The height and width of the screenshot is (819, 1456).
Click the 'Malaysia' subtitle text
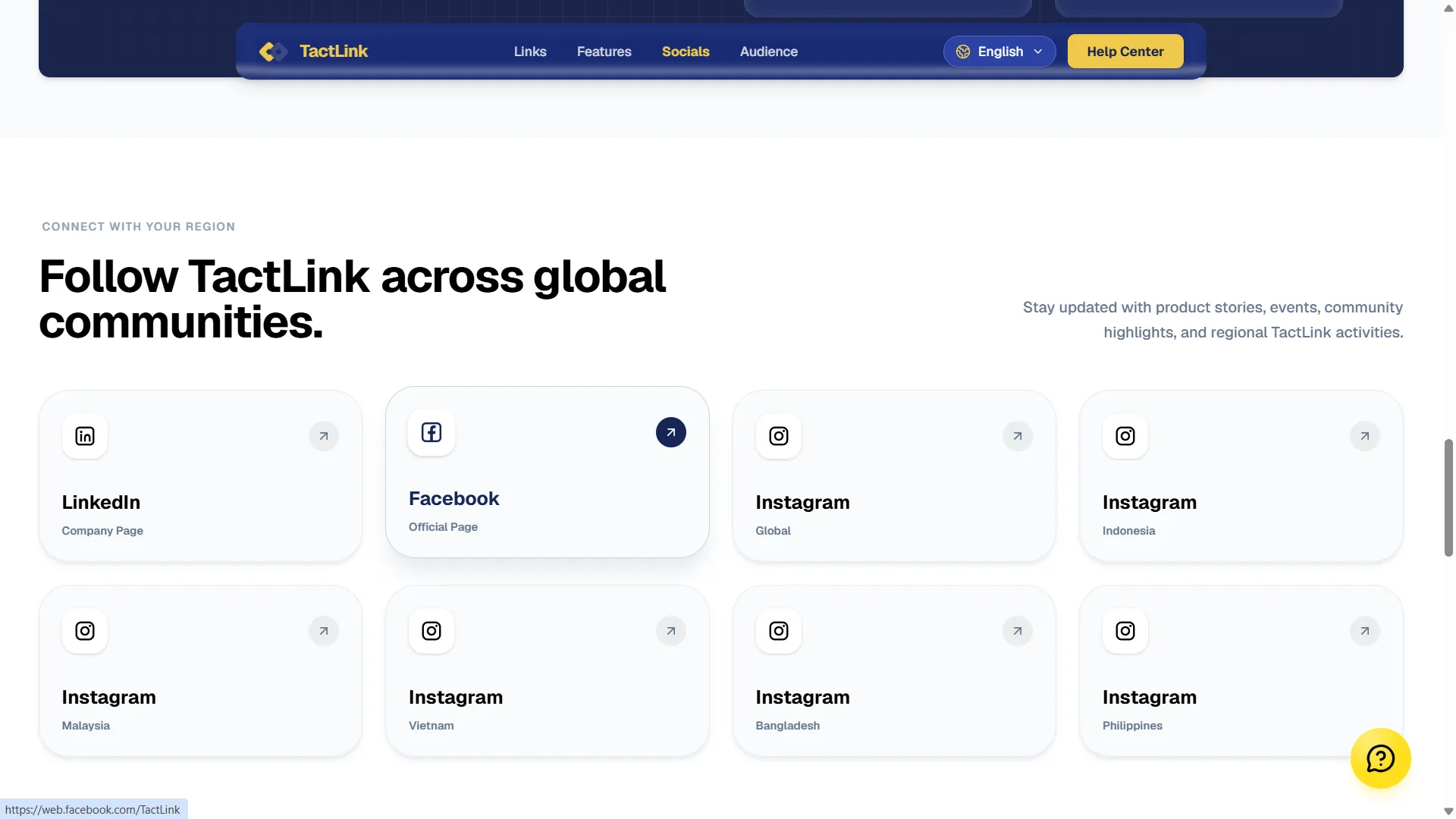86,726
